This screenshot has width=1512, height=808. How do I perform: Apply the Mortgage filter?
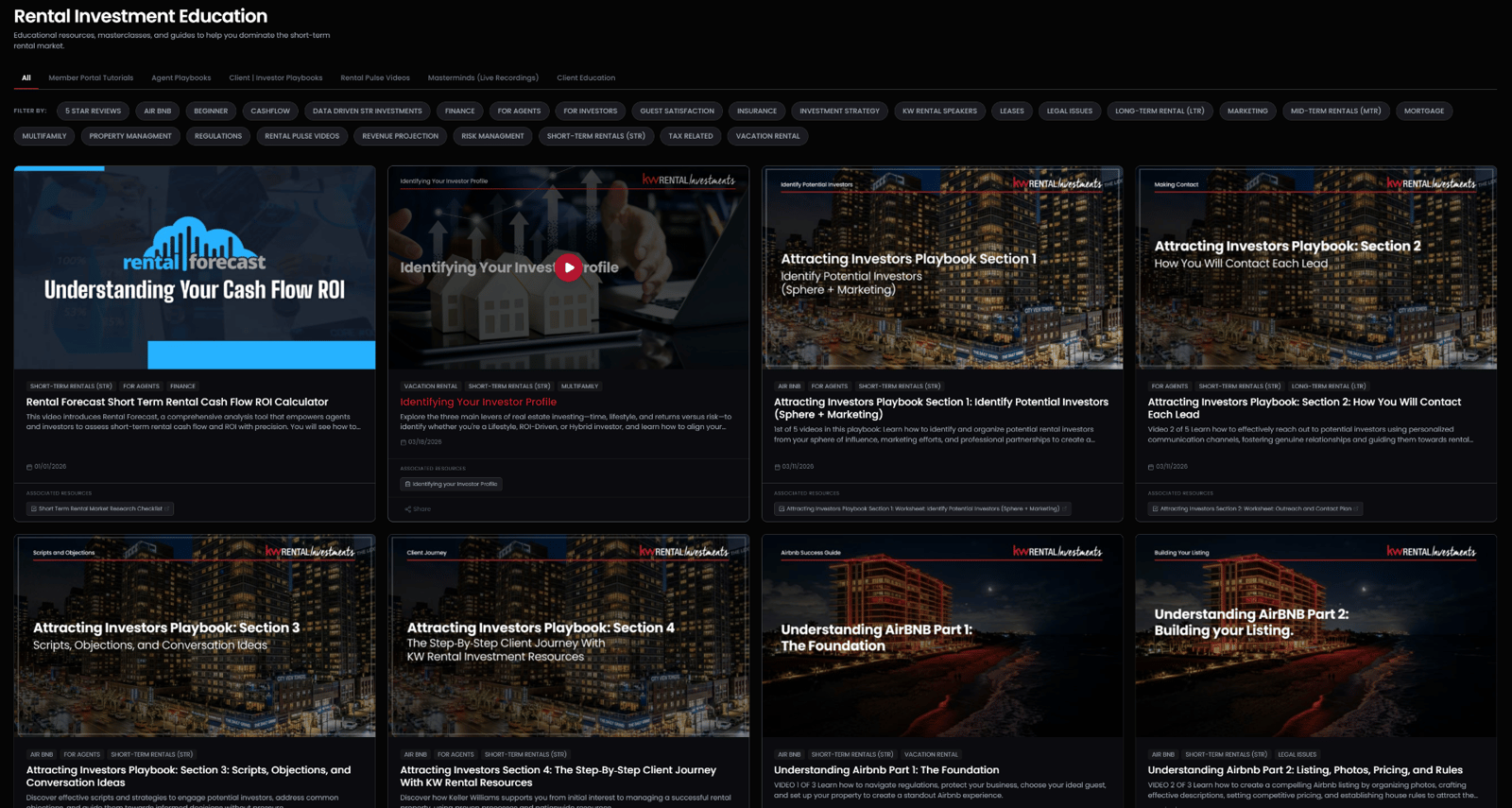click(1424, 111)
